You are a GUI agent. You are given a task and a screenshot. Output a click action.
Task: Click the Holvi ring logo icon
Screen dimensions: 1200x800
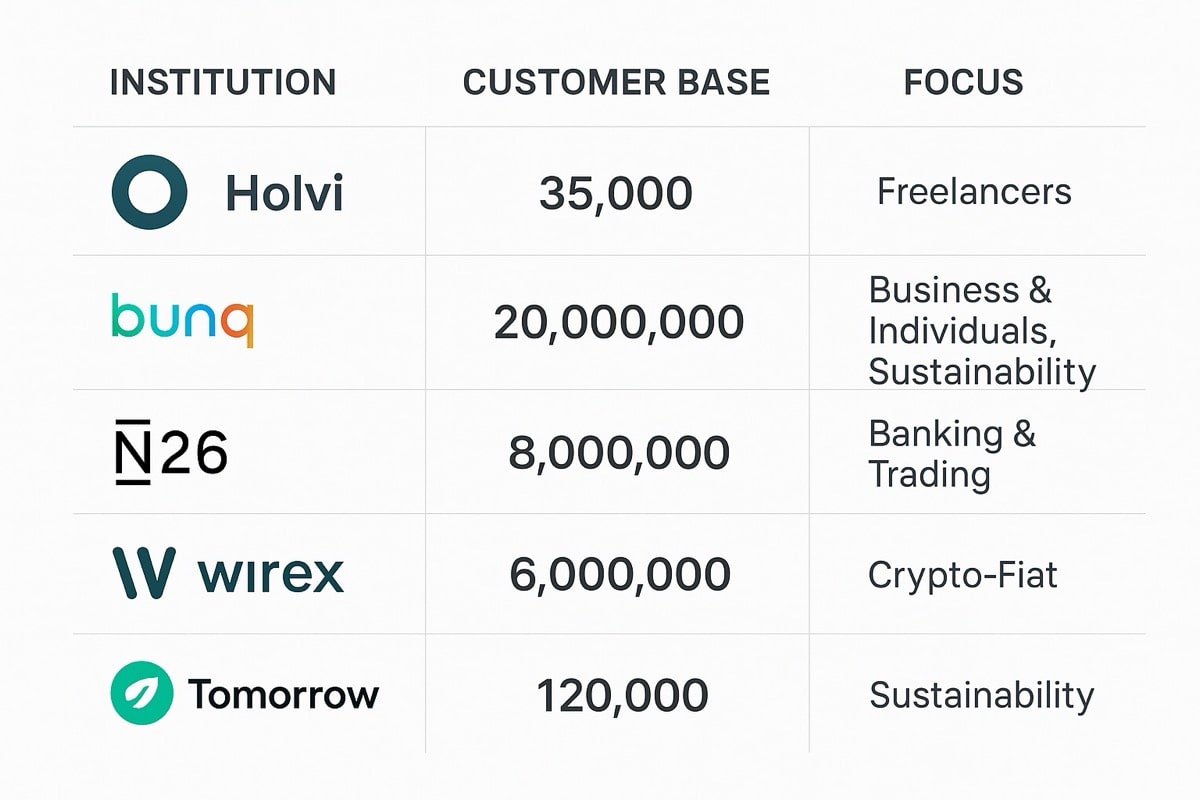click(149, 193)
